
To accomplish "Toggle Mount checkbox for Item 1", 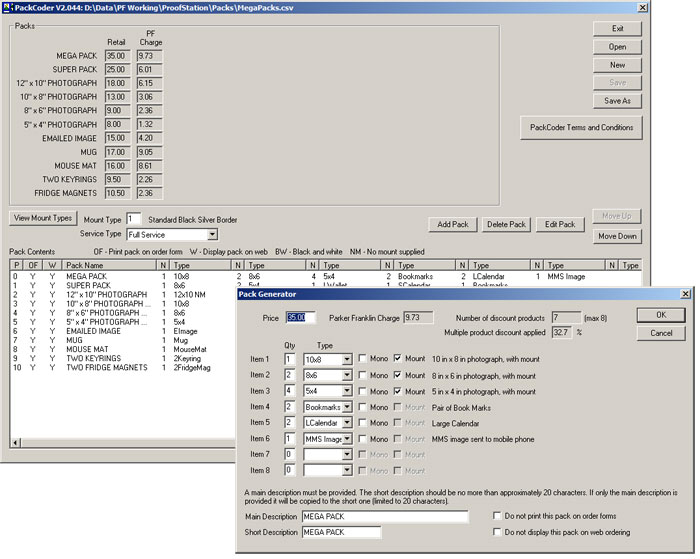I will [x=399, y=358].
